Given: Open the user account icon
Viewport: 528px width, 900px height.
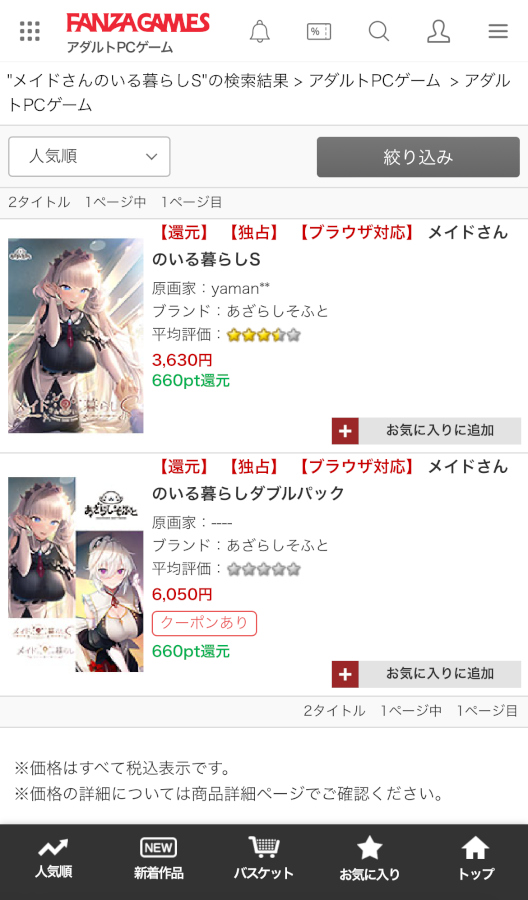Looking at the screenshot, I should 438,31.
